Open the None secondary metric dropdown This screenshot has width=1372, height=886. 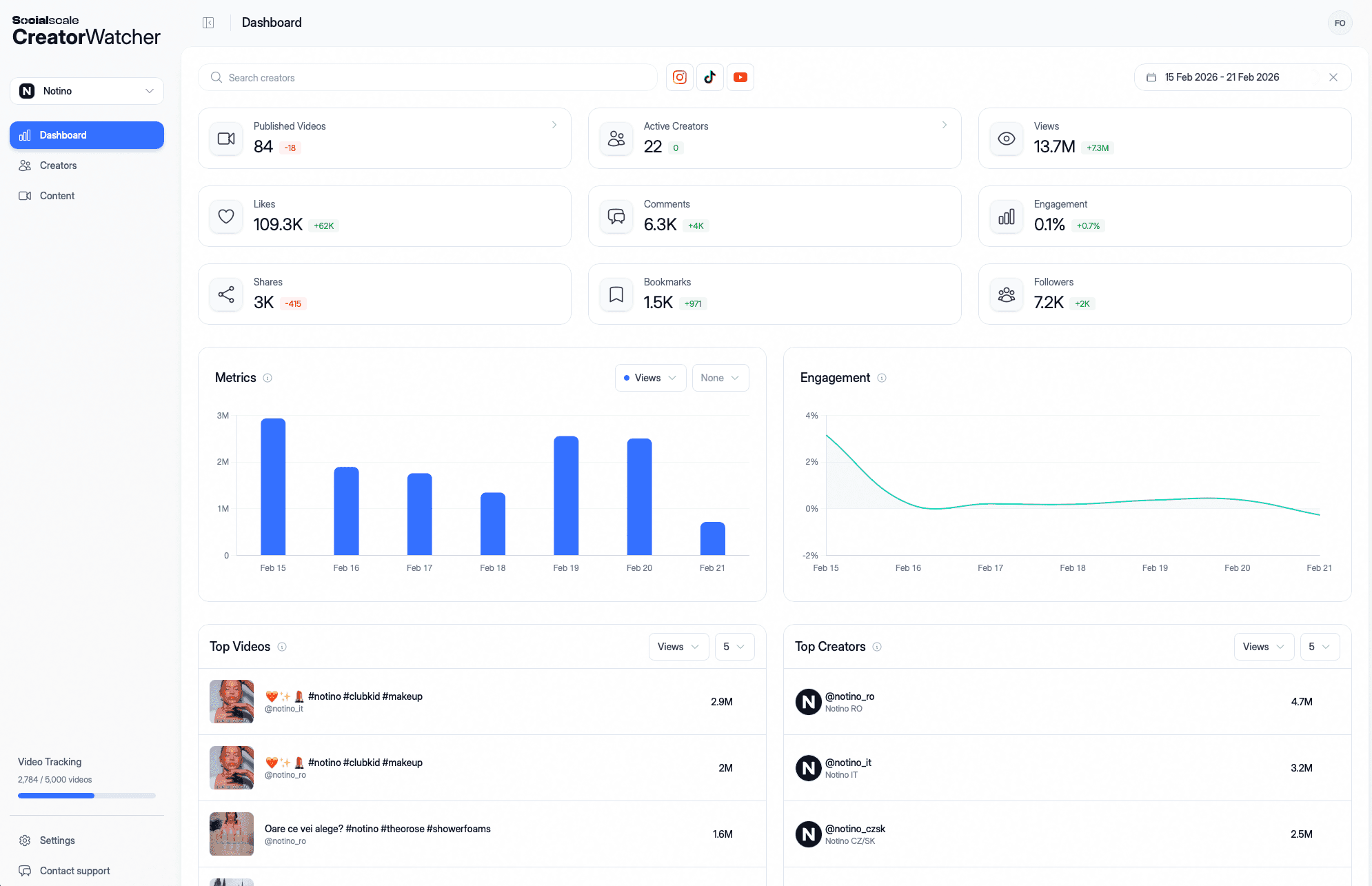[x=720, y=378]
